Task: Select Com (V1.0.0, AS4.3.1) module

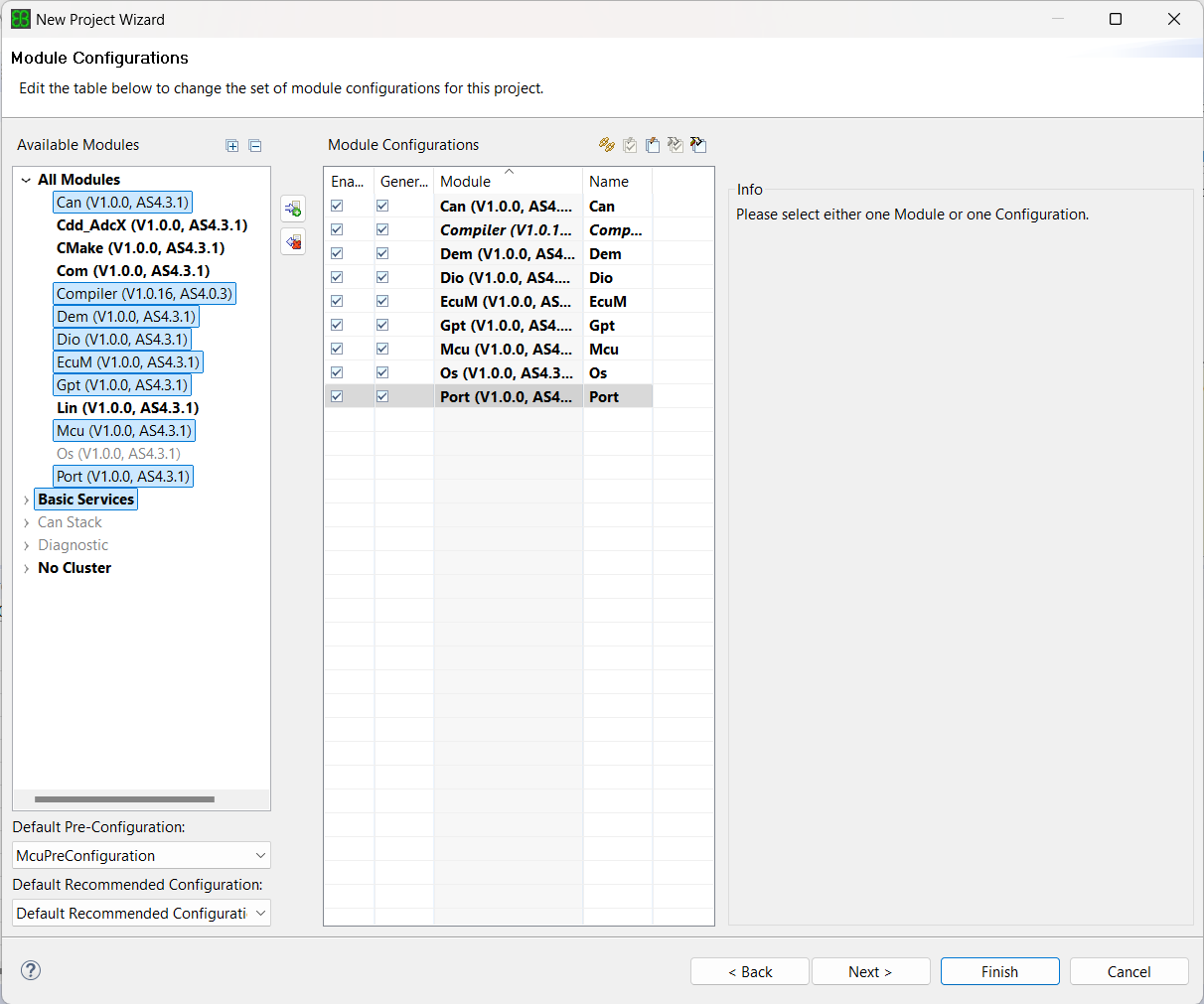Action: [x=133, y=271]
